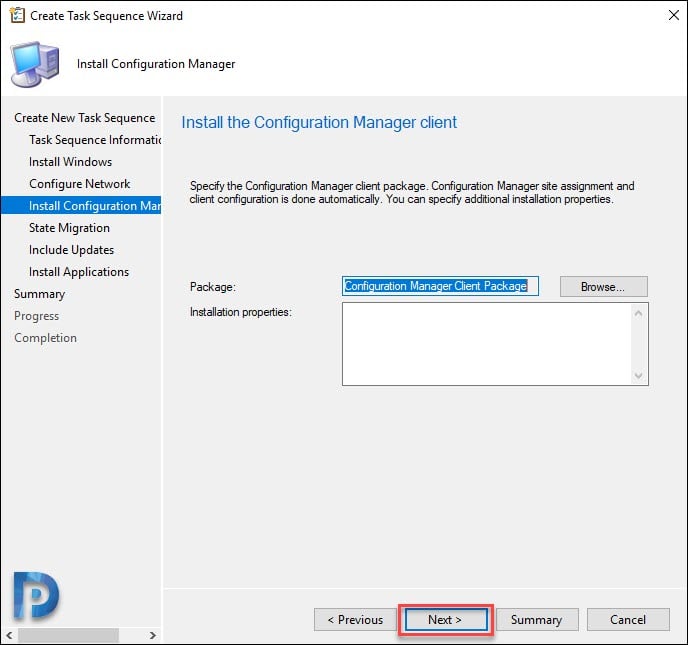
Task: Click the Package input field
Action: [x=440, y=286]
